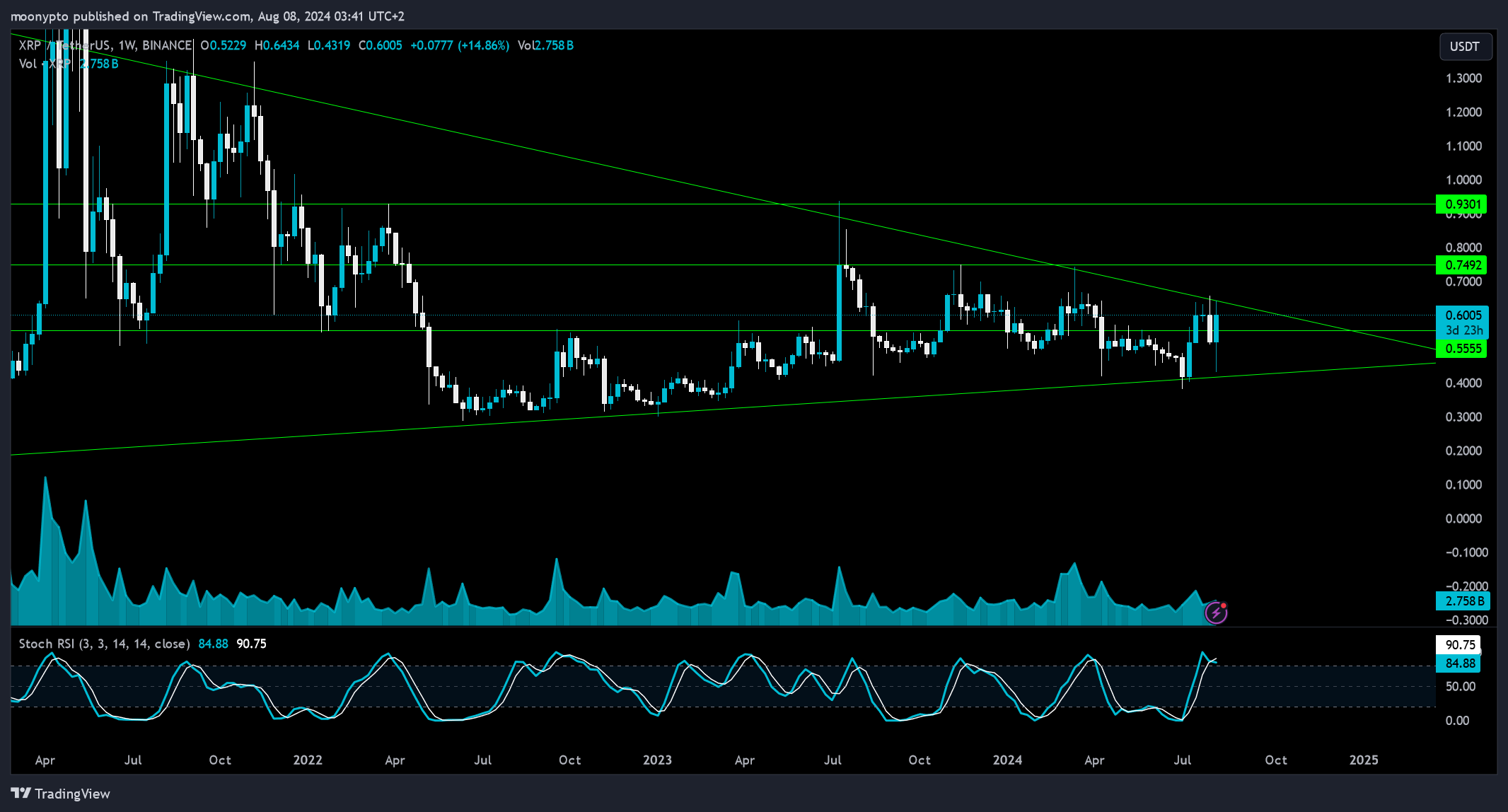Click the 84.88 Stoch RSI axis label
The width and height of the screenshot is (1508, 812).
1458,663
